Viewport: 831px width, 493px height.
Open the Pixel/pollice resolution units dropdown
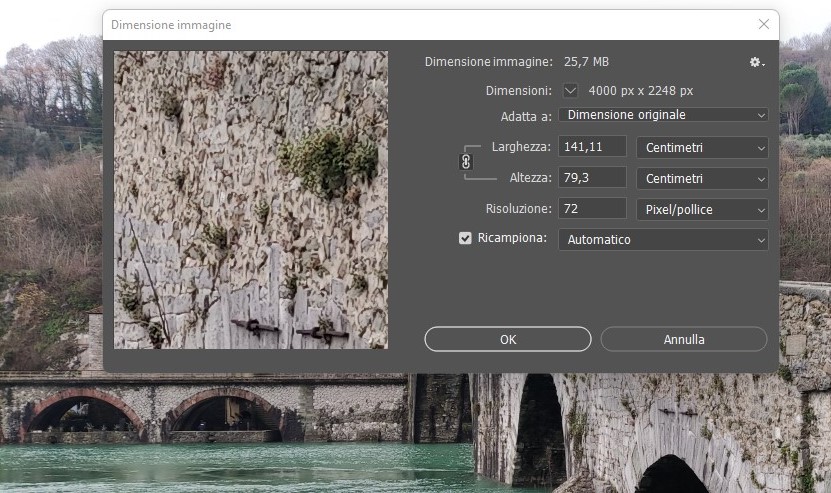pos(702,209)
